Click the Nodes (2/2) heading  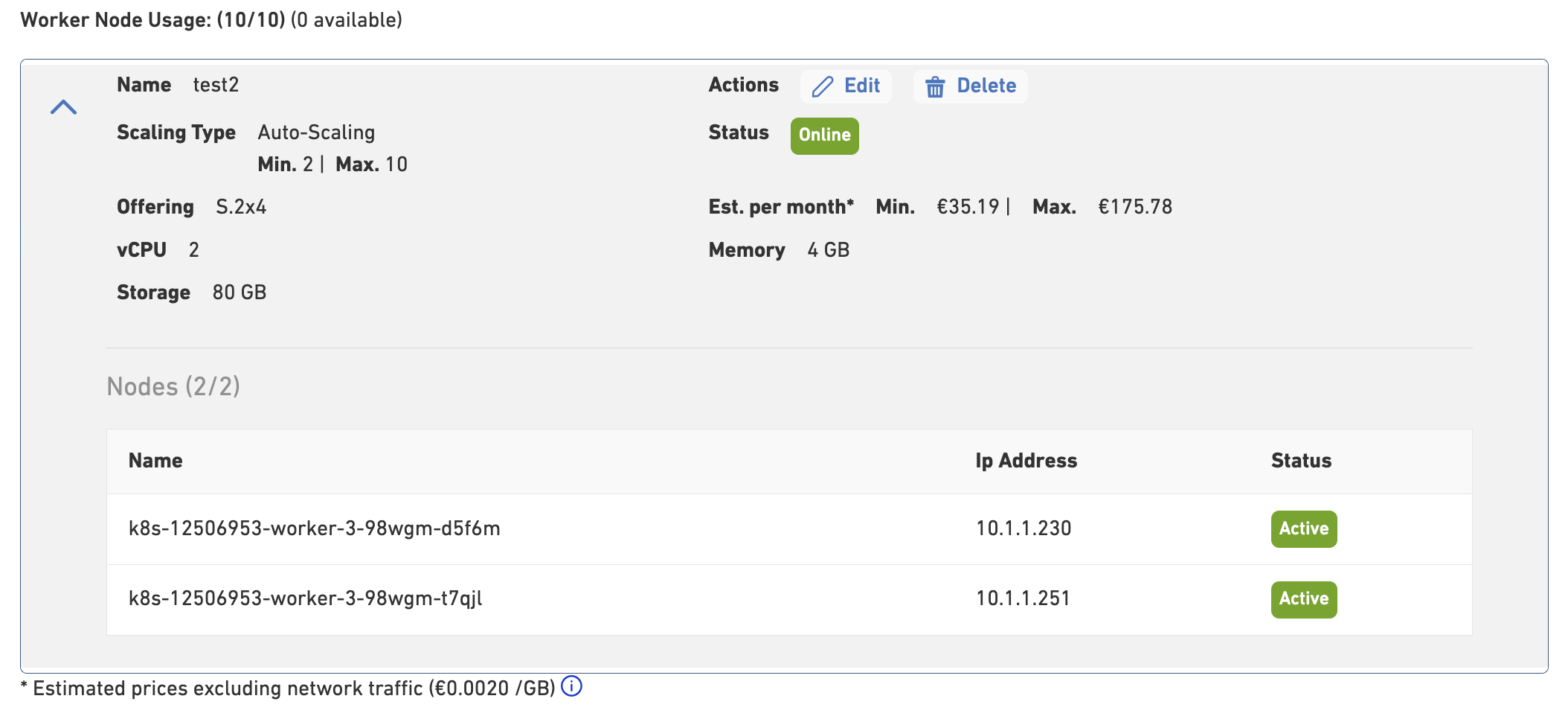(173, 387)
